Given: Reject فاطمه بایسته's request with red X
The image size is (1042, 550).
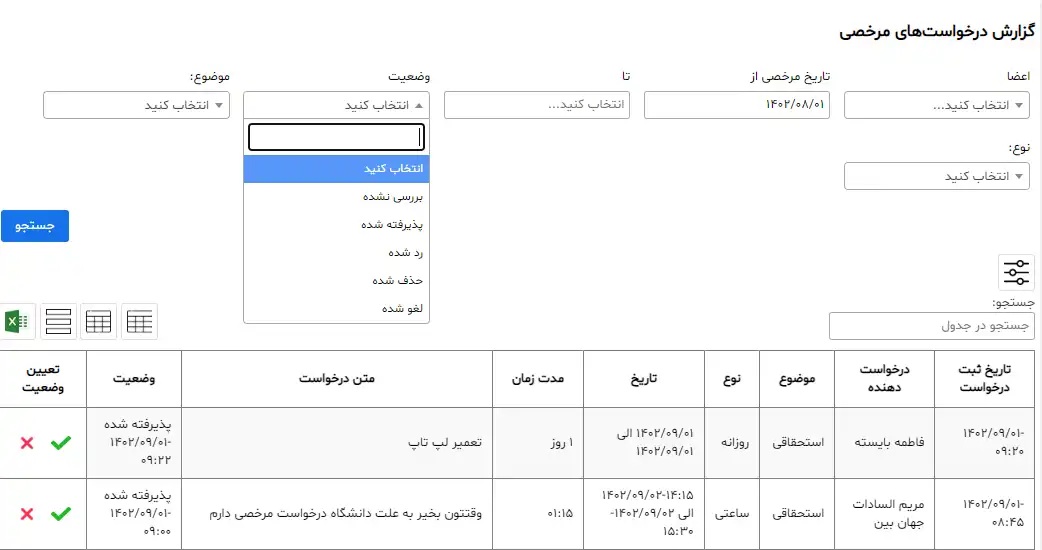Looking at the screenshot, I should [x=27, y=443].
